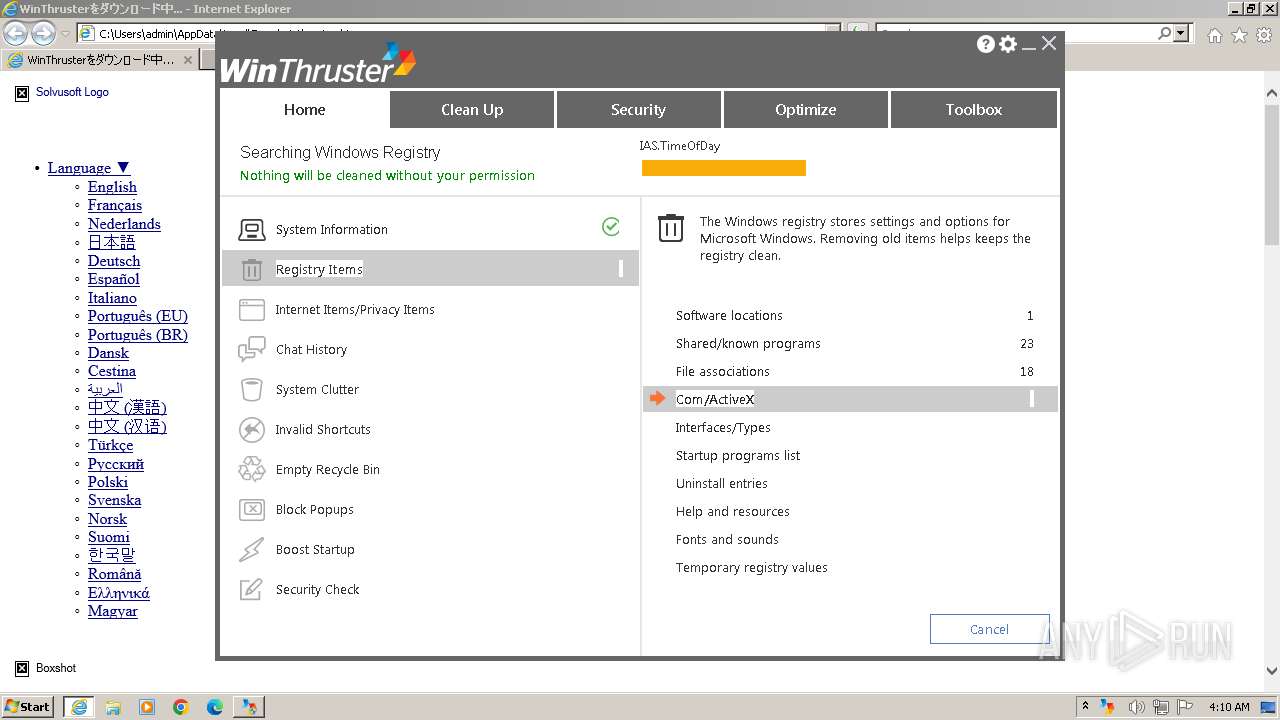Click the Internet Items window icon
Screen dimensions: 1280x720
252,310
